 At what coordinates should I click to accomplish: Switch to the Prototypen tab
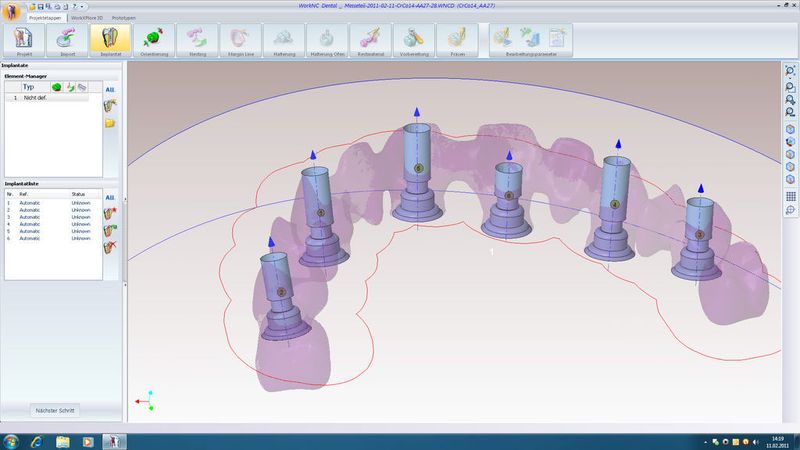pyautogui.click(x=125, y=18)
